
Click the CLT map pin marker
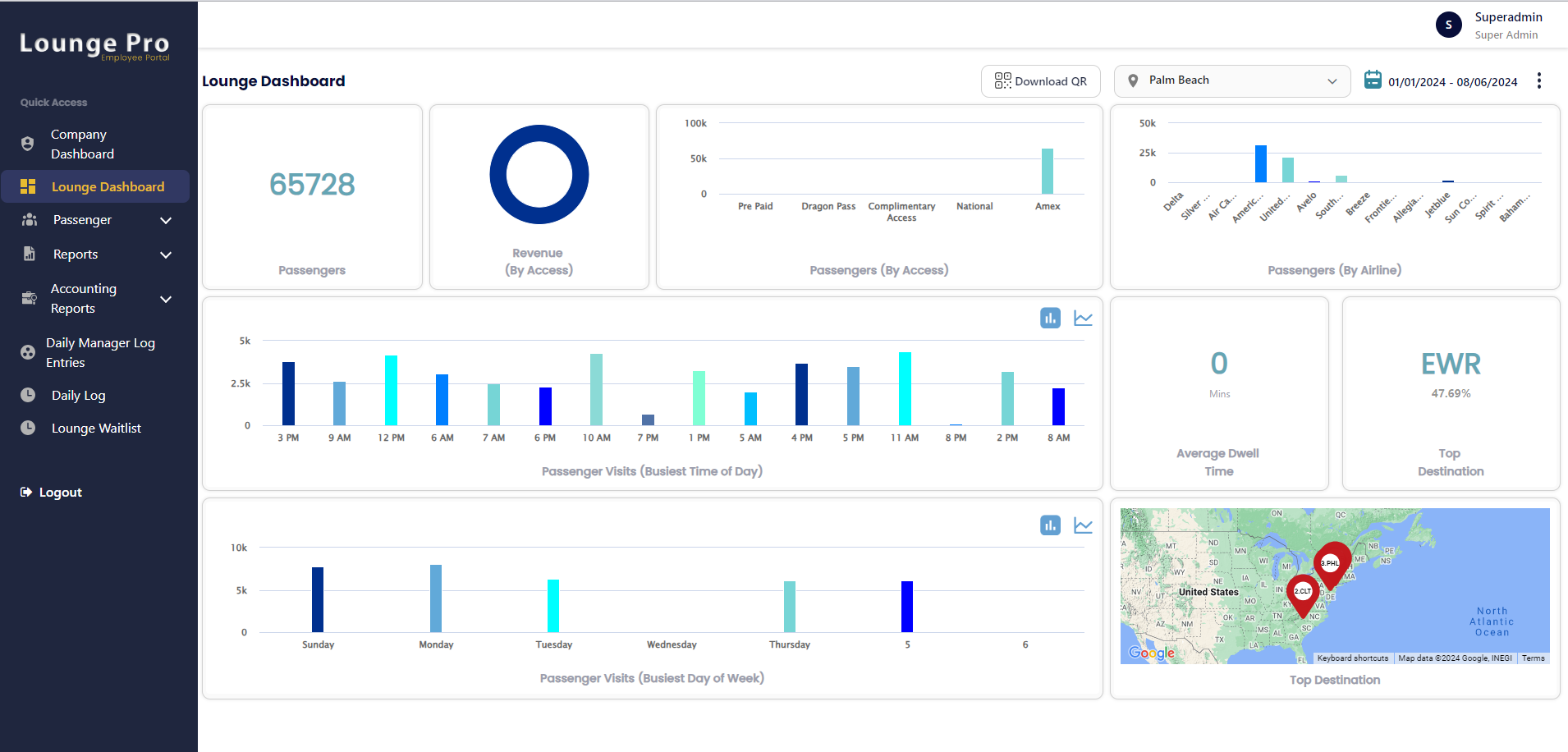click(x=1303, y=591)
